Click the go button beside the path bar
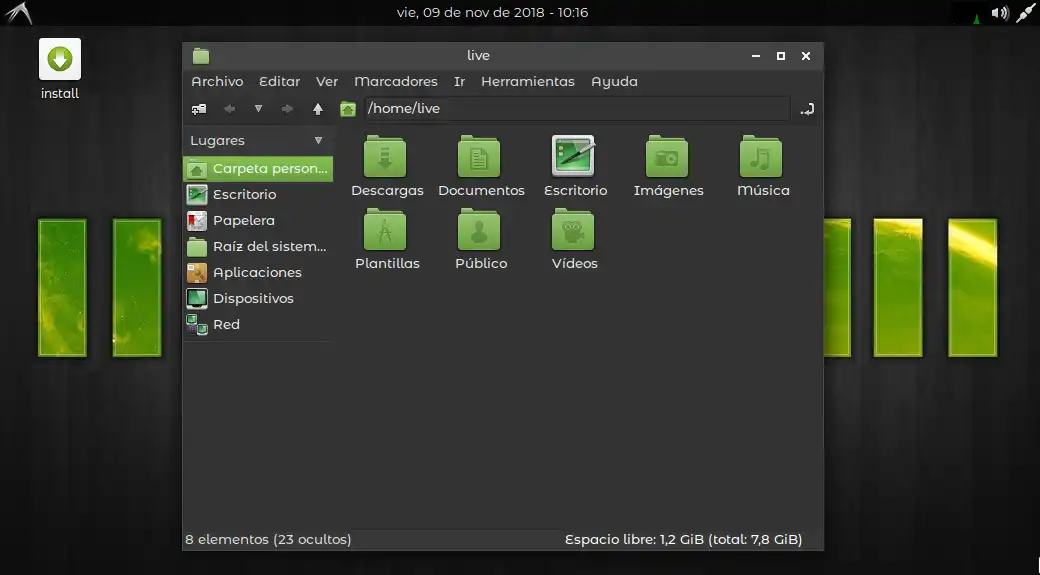Image resolution: width=1040 pixels, height=575 pixels. pyautogui.click(x=807, y=109)
